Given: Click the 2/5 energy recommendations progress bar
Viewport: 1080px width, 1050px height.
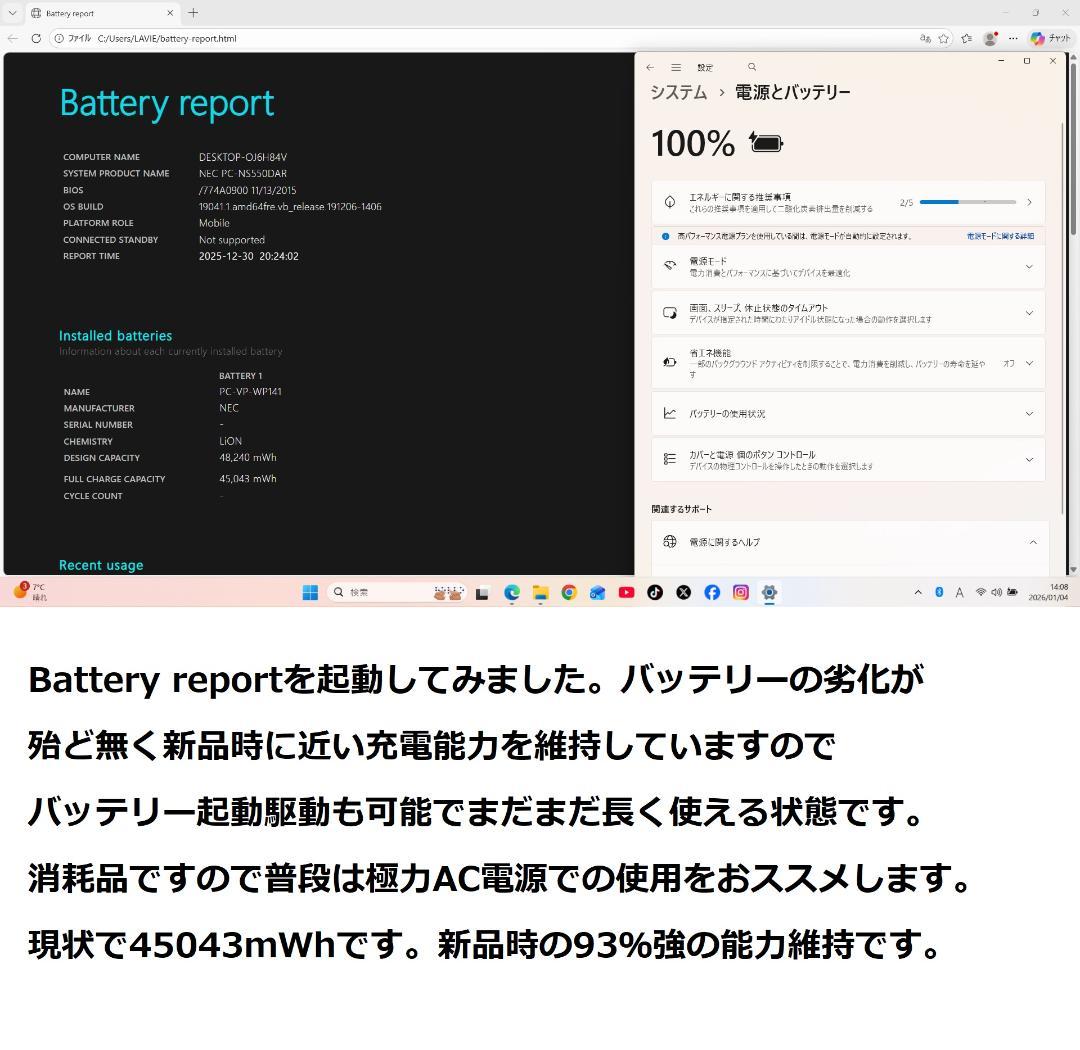Looking at the screenshot, I should [967, 201].
